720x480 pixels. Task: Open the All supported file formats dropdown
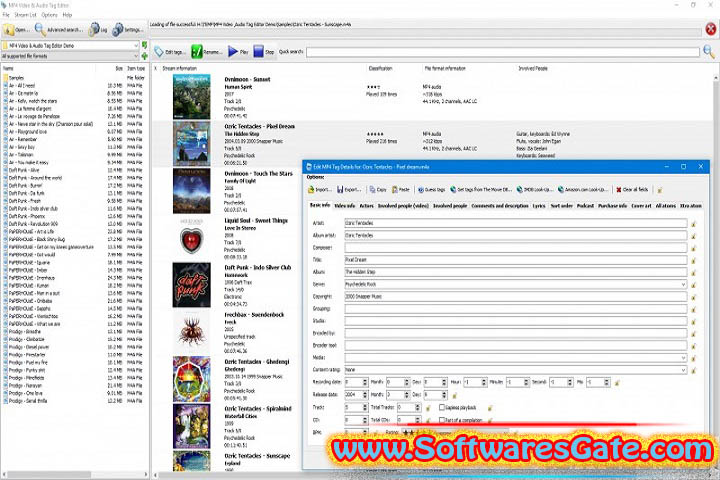pyautogui.click(x=135, y=56)
